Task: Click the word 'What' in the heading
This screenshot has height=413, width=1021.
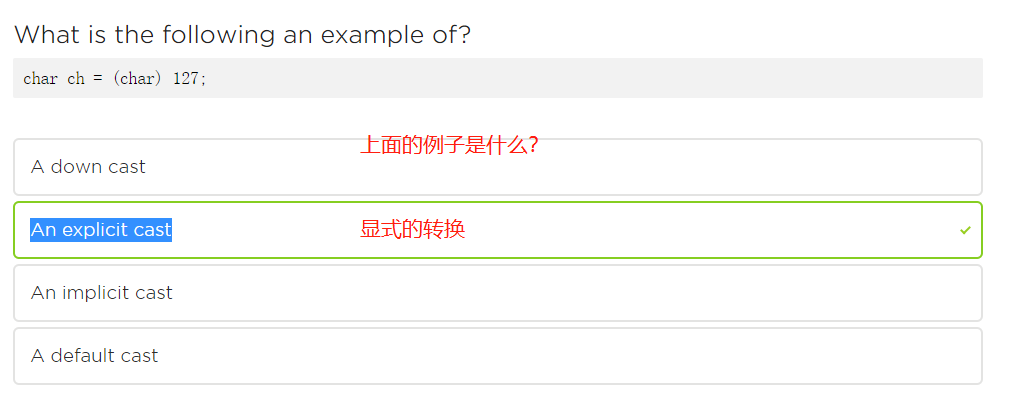Action: [46, 35]
